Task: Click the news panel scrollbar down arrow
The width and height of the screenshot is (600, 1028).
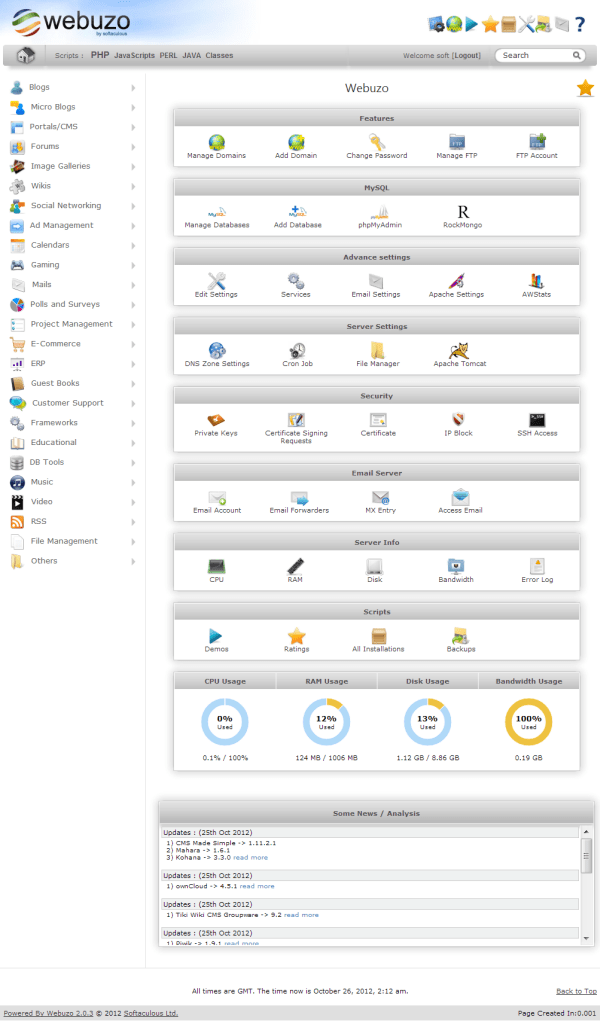Action: tap(586, 939)
